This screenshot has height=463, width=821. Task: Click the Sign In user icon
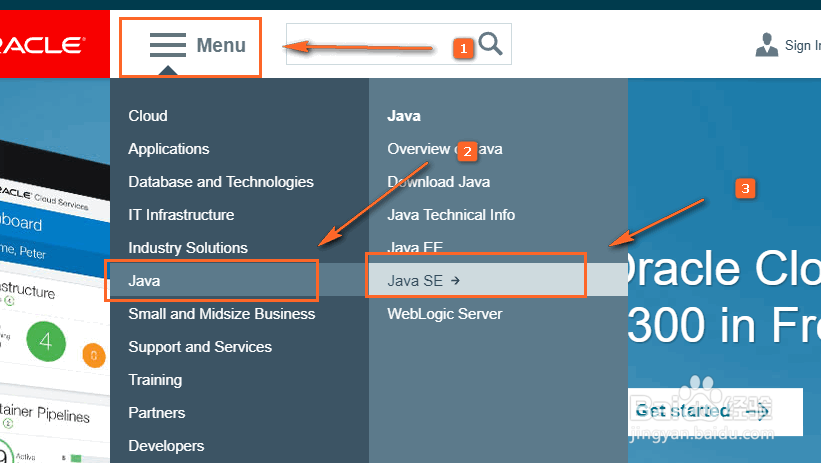coord(767,45)
